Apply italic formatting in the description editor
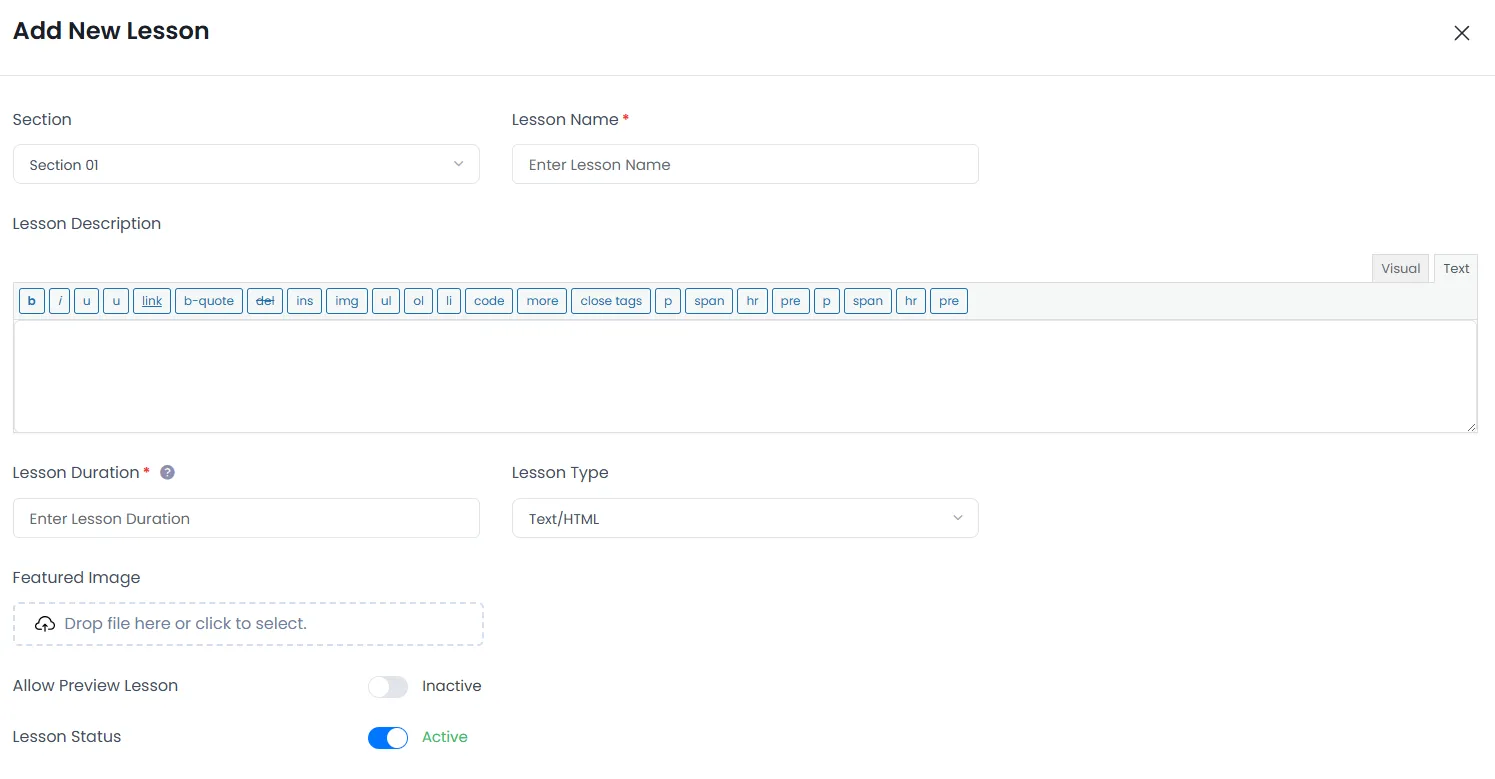The width and height of the screenshot is (1495, 779). click(x=59, y=300)
